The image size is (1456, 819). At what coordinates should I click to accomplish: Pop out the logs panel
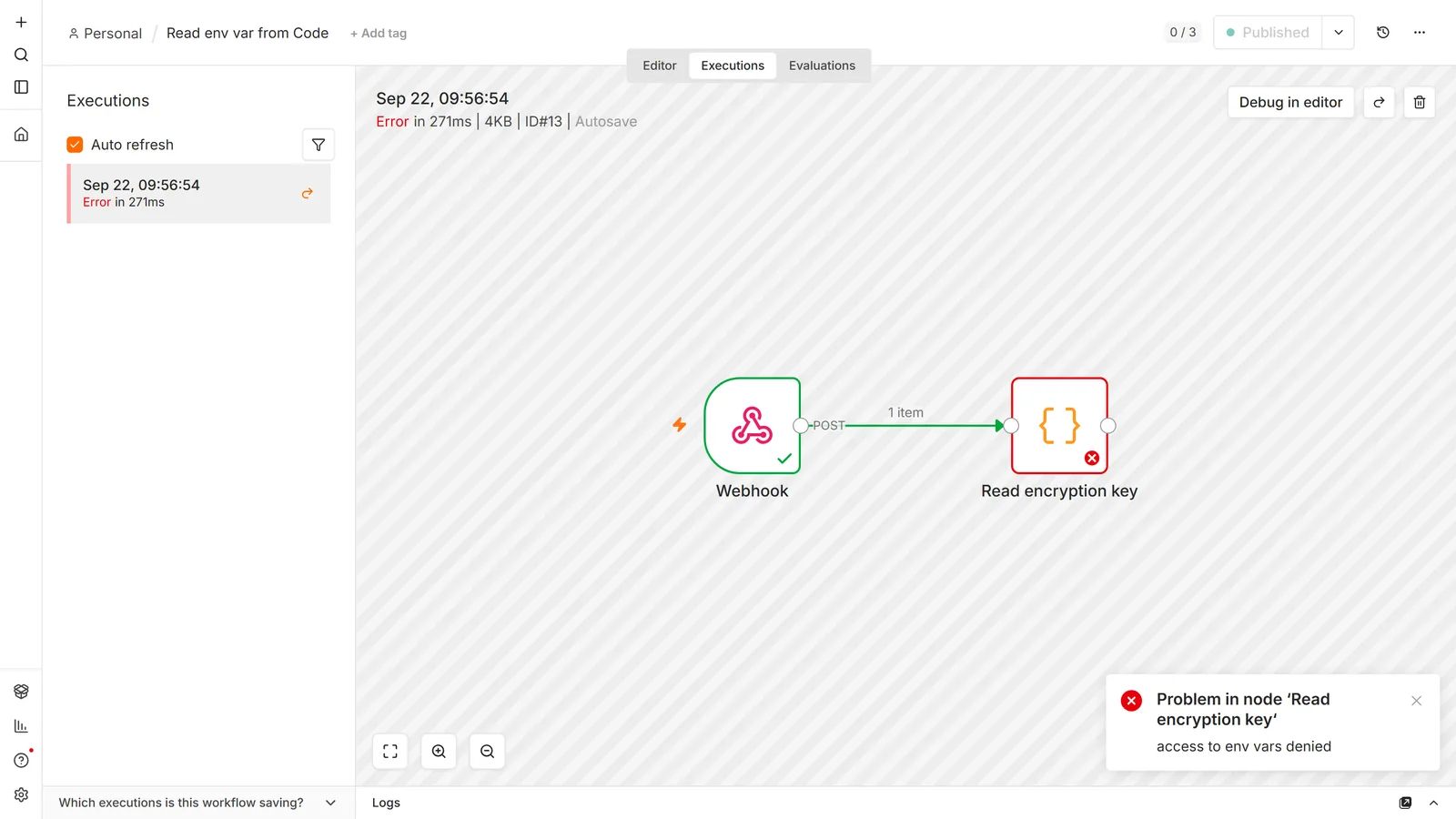pos(1405,803)
